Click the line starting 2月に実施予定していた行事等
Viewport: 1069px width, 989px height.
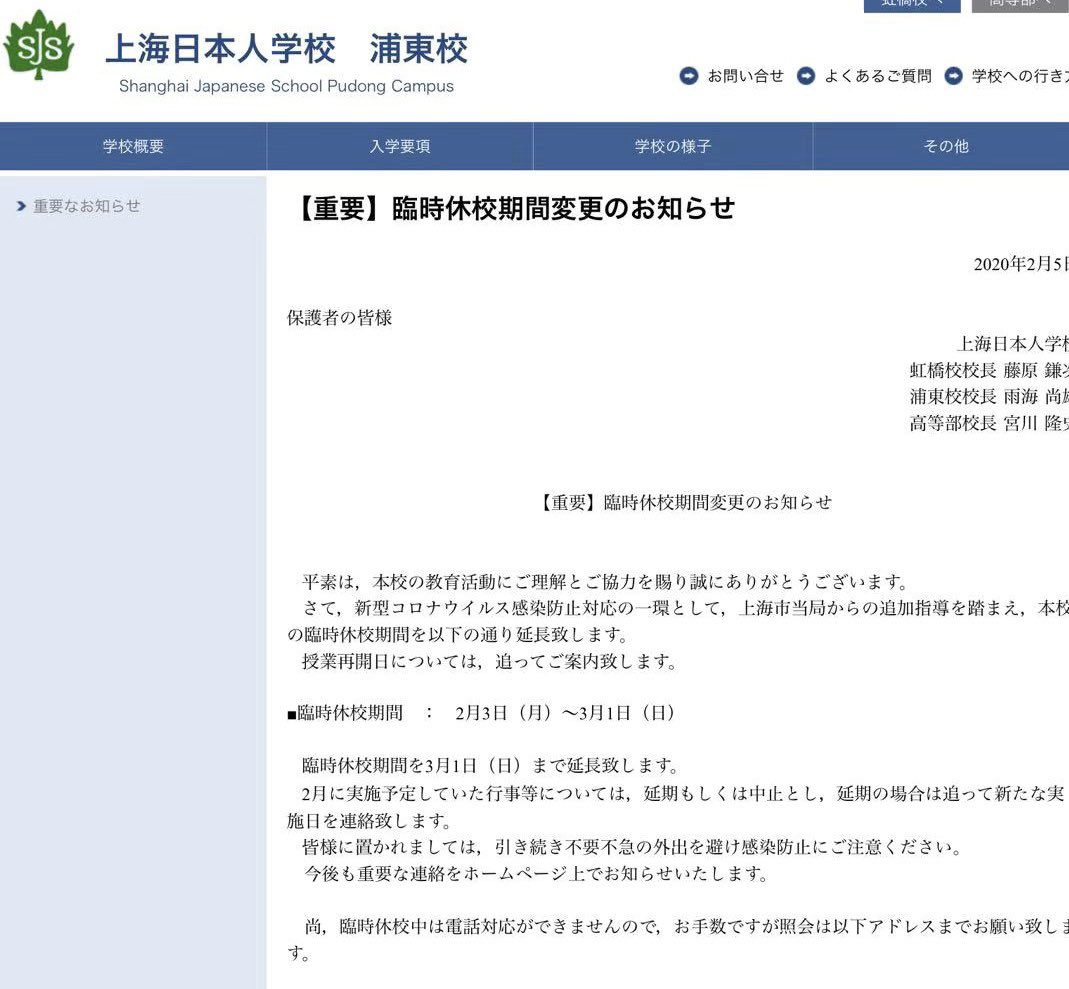pyautogui.click(x=682, y=793)
